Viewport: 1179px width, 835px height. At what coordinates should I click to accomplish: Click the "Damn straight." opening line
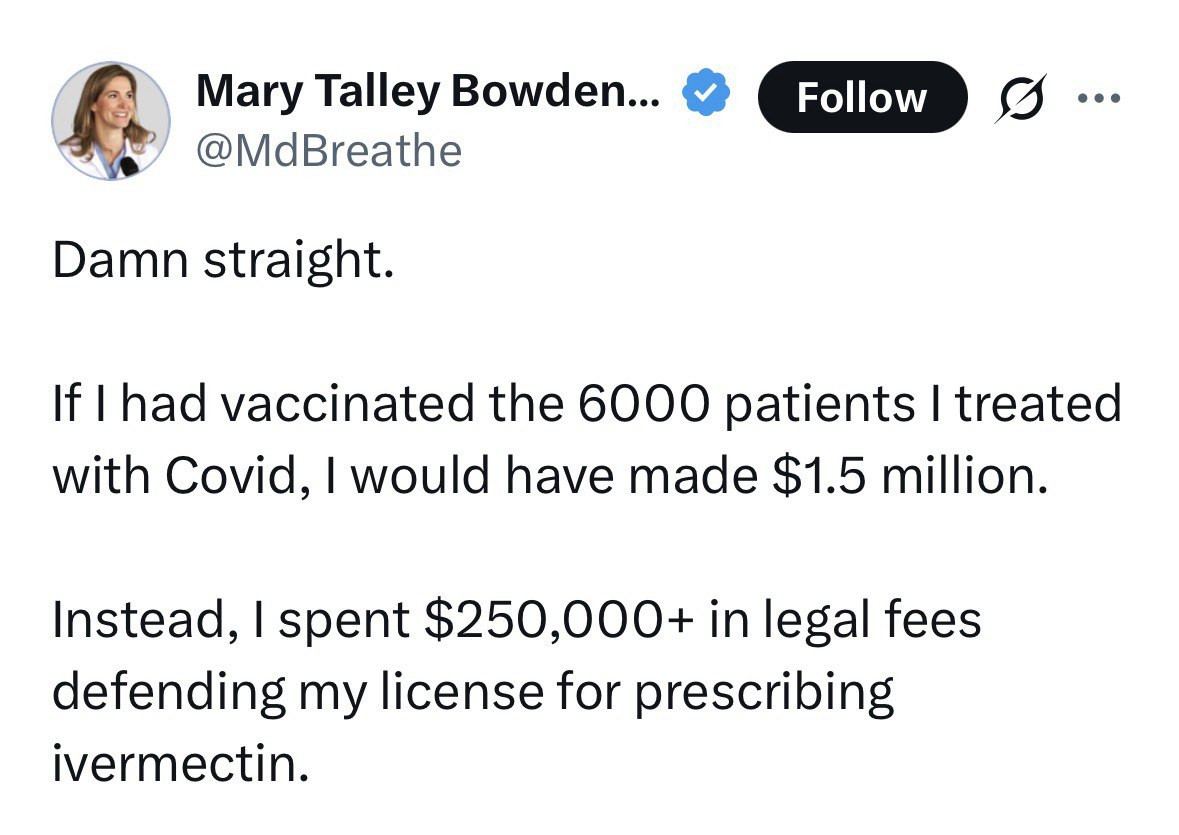click(217, 260)
